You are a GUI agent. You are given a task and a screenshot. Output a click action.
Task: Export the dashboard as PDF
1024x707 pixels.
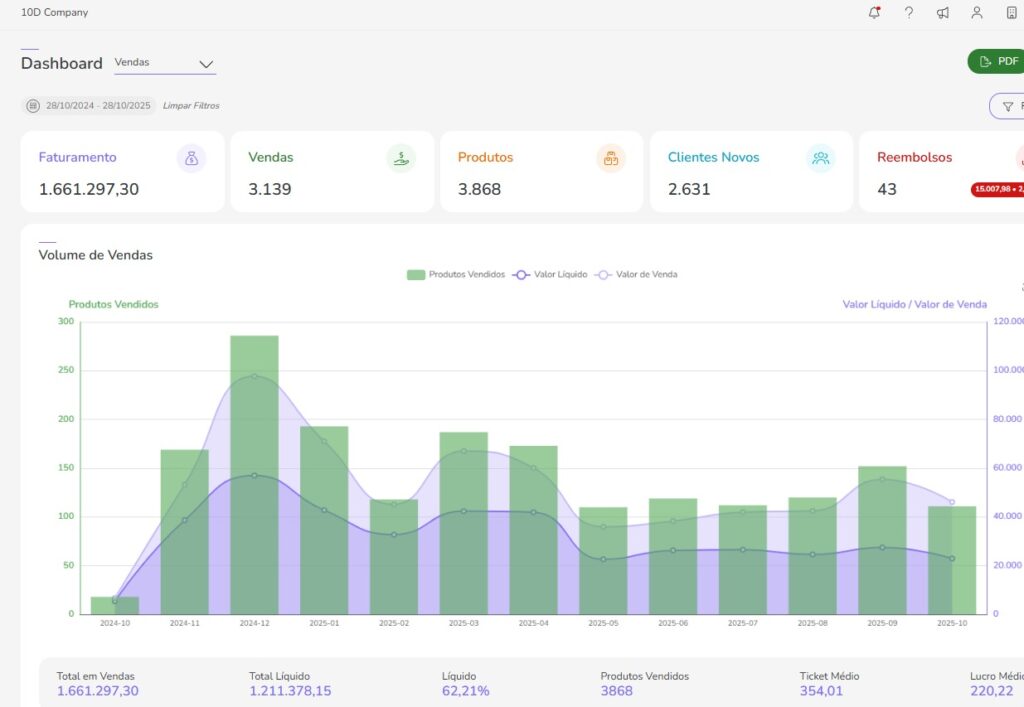coord(997,62)
